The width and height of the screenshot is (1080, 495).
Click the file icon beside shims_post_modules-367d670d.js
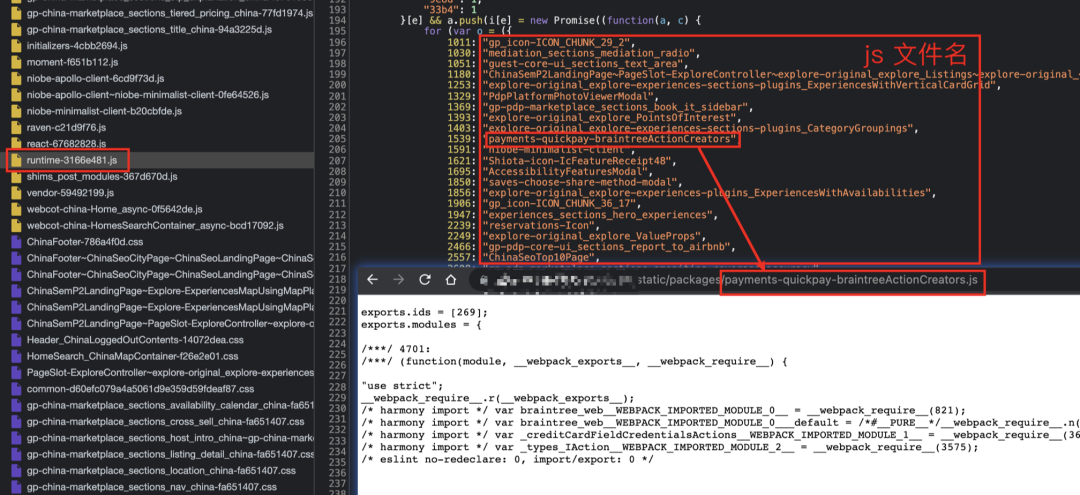coord(16,176)
